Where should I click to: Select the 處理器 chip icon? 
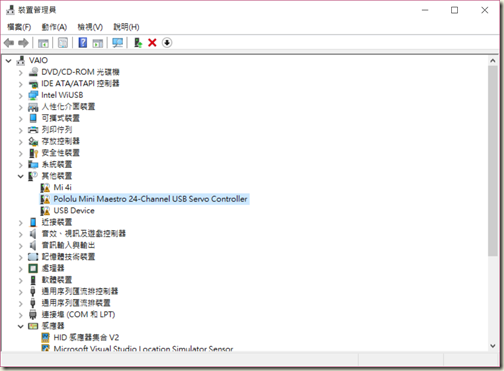click(x=33, y=268)
